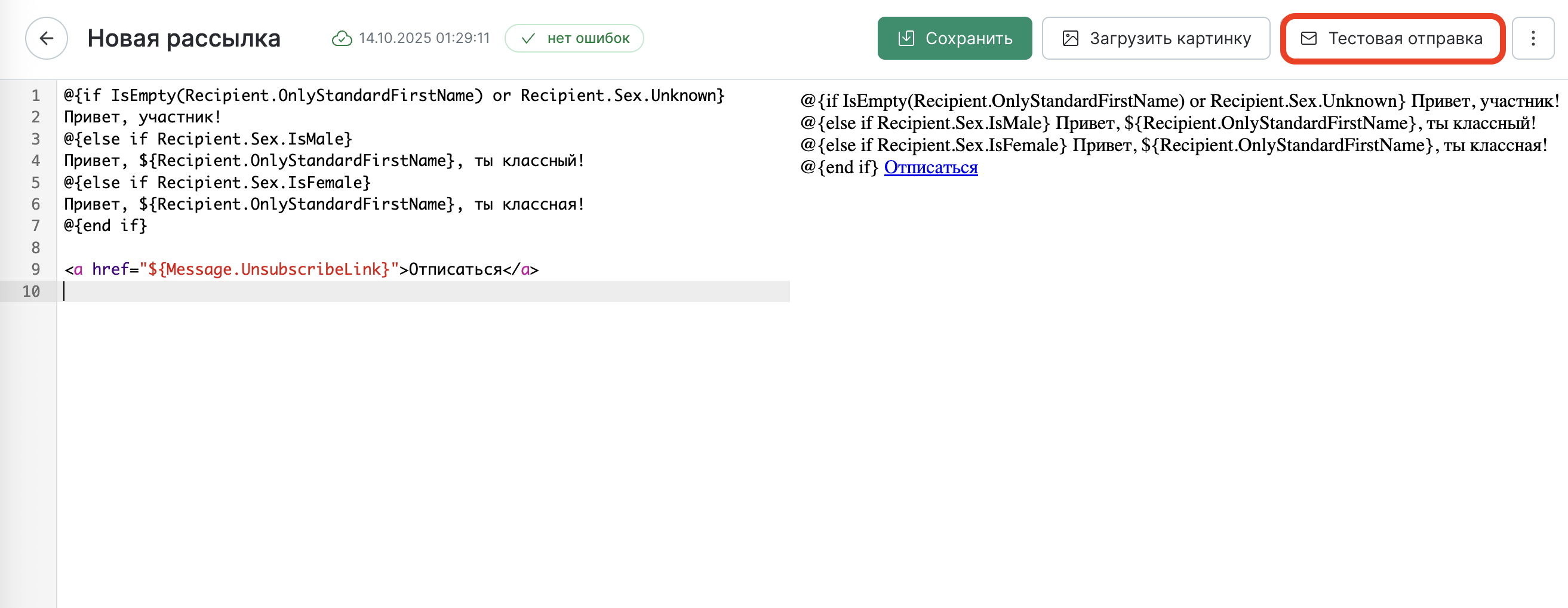This screenshot has height=608, width=1568.
Task: Click the Новая рассылка title
Action: pos(184,38)
